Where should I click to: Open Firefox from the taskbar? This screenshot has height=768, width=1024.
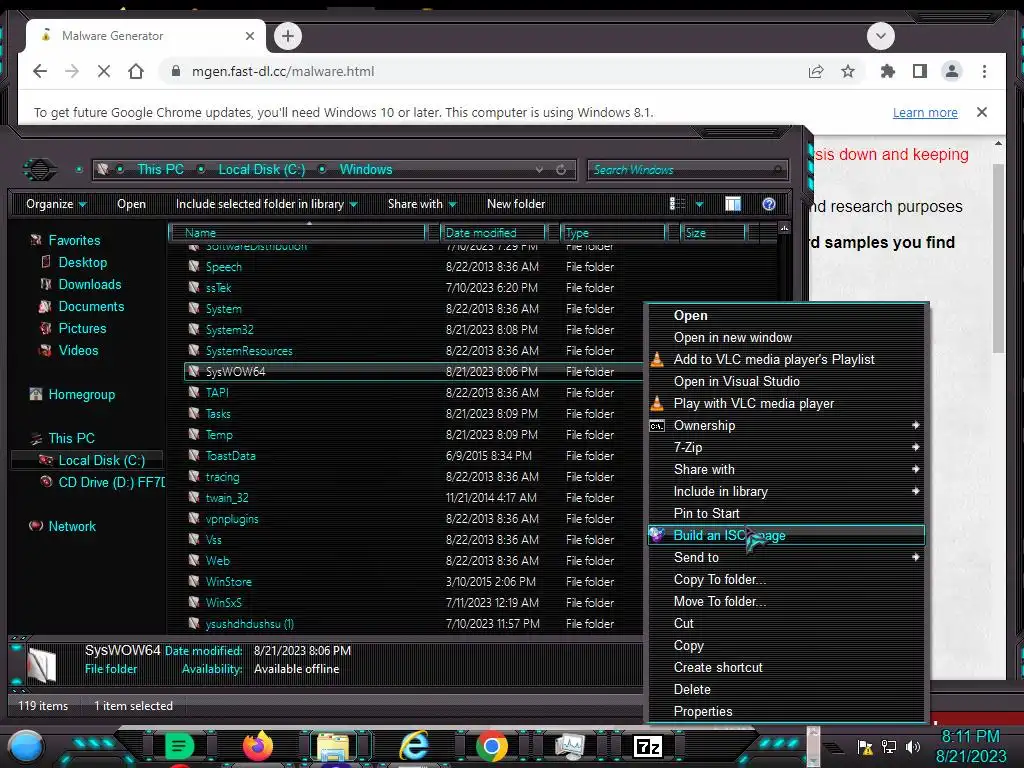tap(258, 746)
